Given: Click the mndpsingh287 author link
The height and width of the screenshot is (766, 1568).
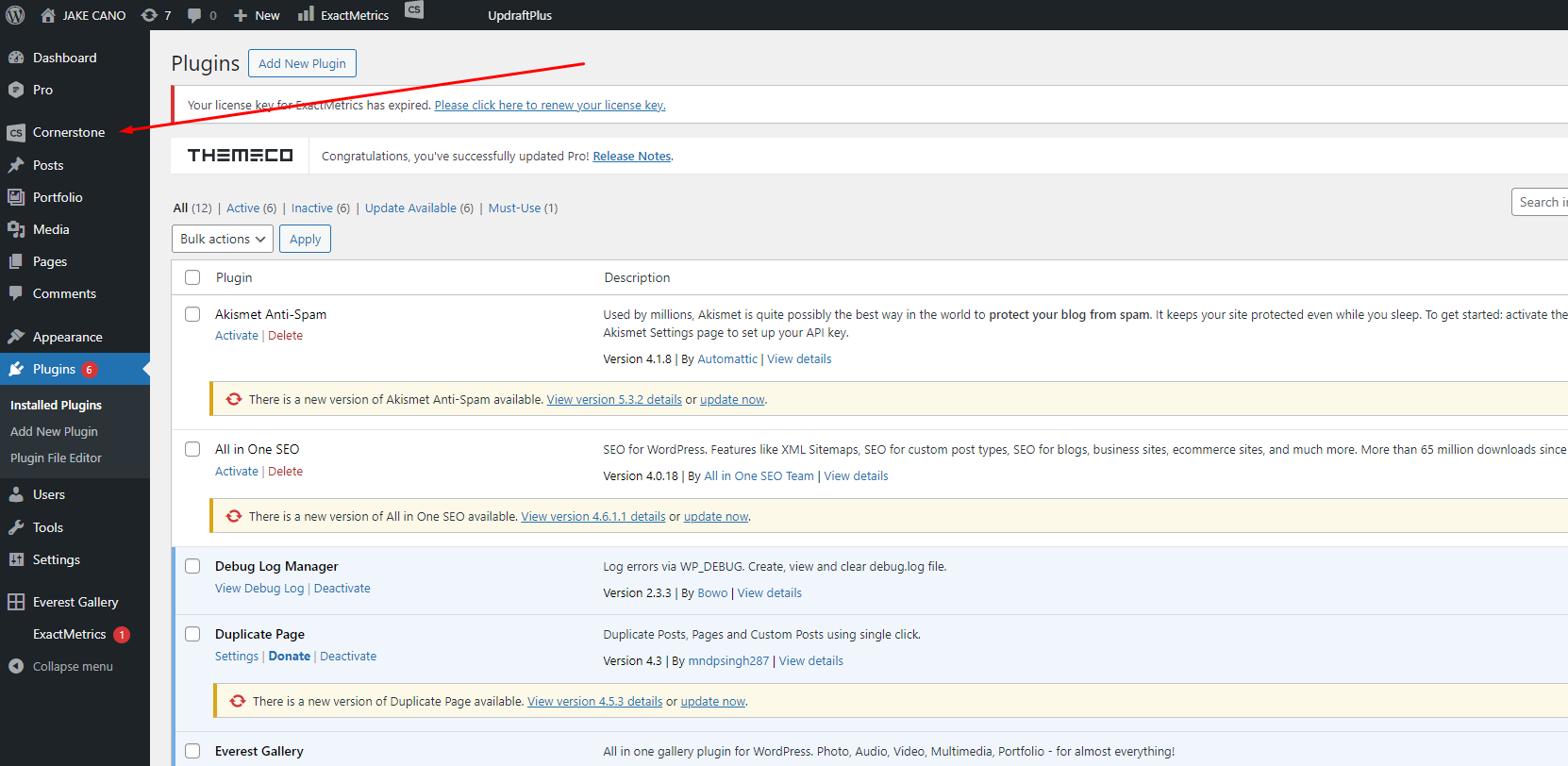Looking at the screenshot, I should pos(728,661).
